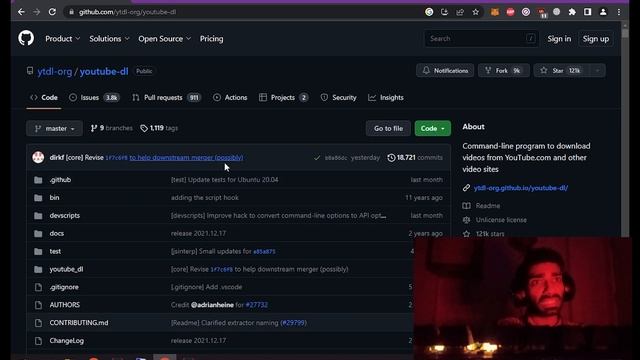Open browser extensions puzzle icon
The width and height of the screenshot is (640, 360).
click(572, 12)
